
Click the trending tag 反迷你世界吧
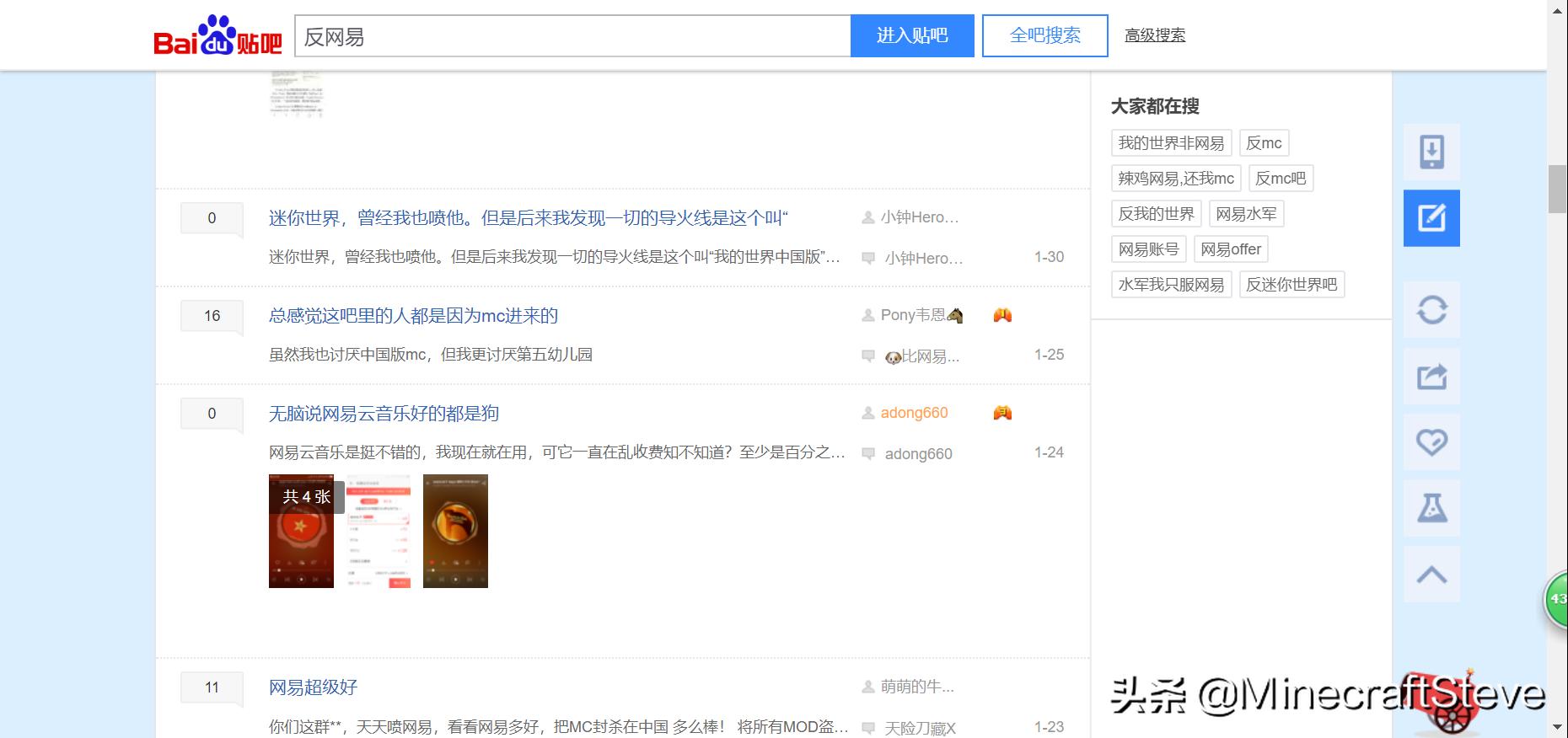pyautogui.click(x=1291, y=285)
